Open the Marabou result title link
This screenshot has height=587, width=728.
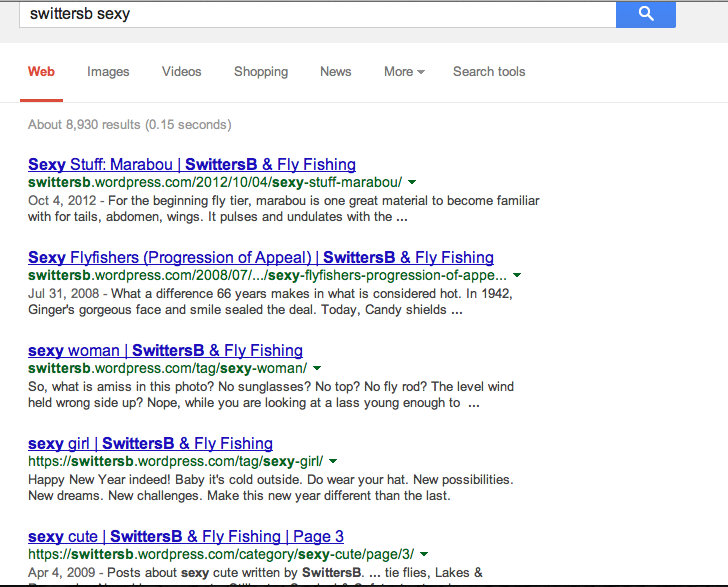192,164
